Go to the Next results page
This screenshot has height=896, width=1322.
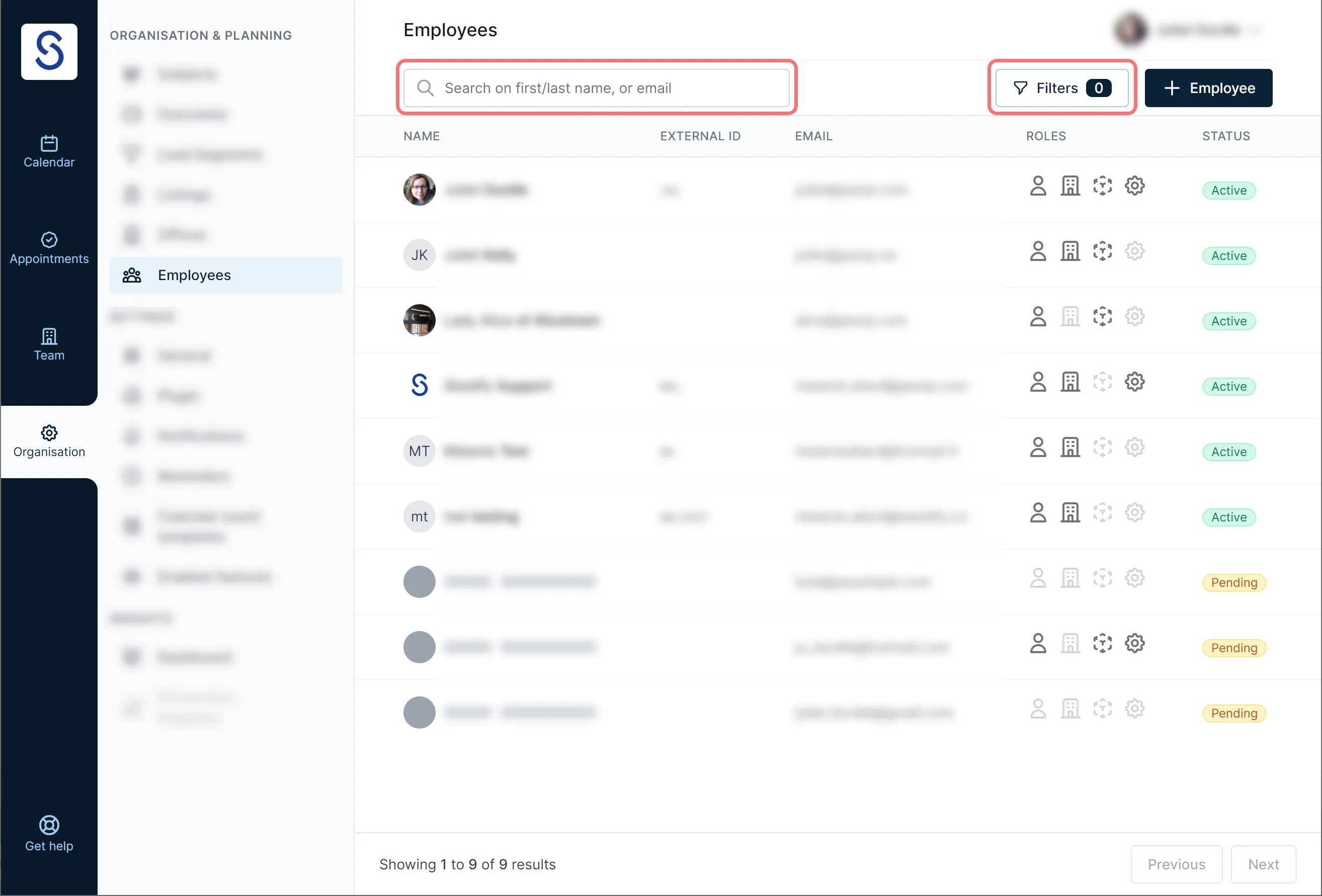coord(1264,864)
